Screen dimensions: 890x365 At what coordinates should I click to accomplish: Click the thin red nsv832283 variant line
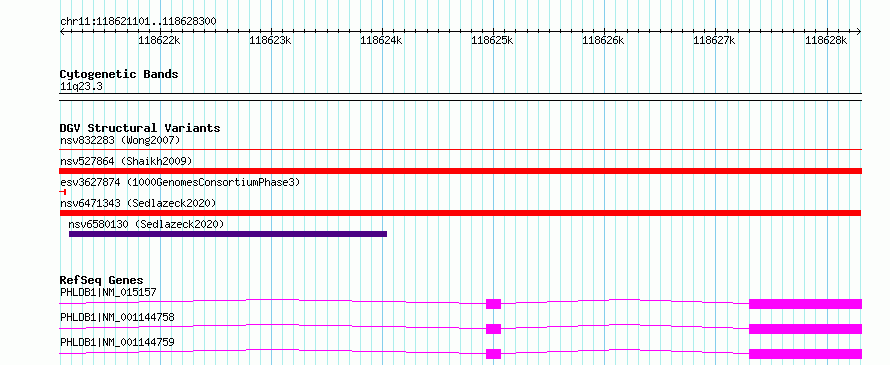(460, 150)
